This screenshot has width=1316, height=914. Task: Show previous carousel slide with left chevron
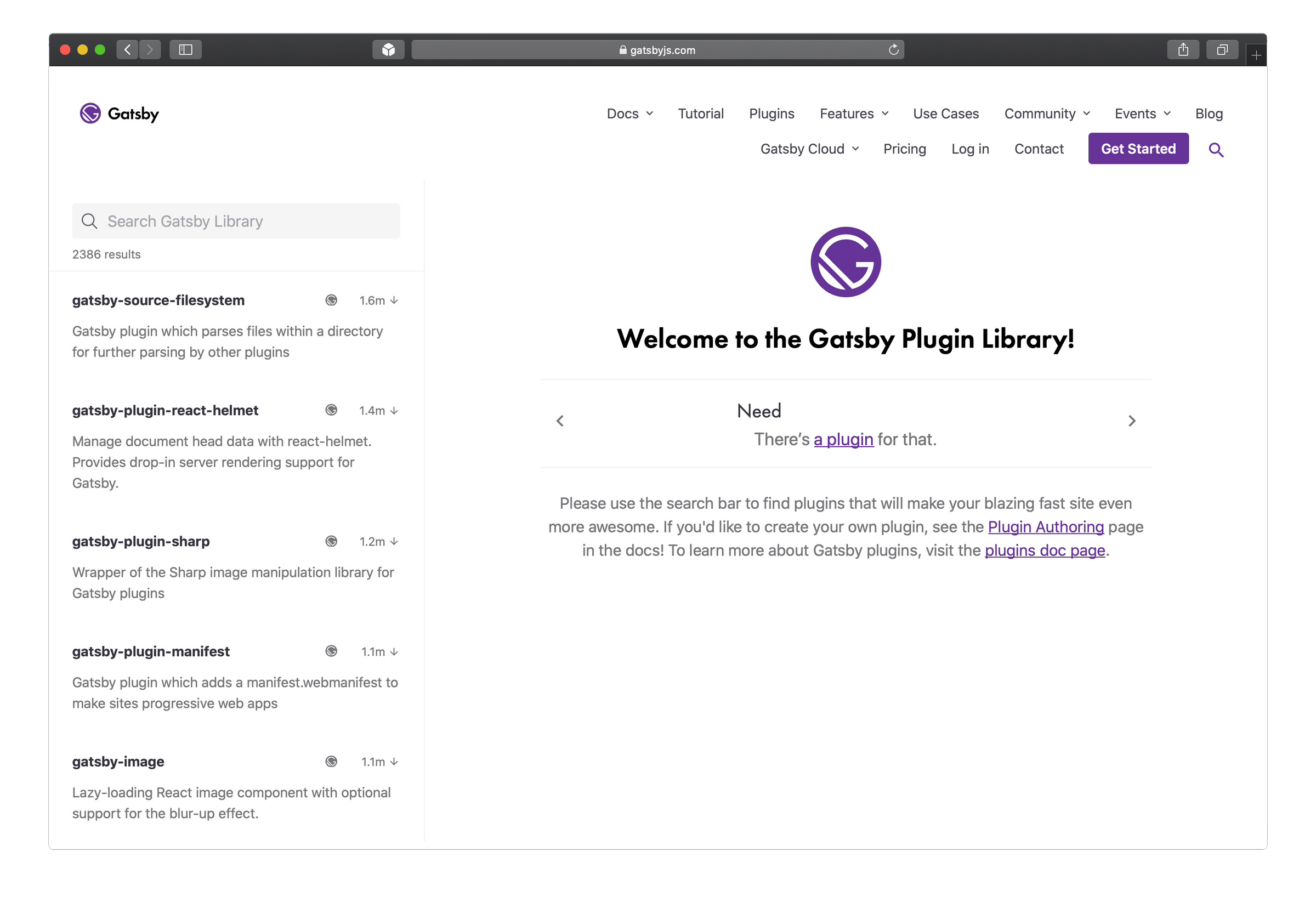pos(560,421)
